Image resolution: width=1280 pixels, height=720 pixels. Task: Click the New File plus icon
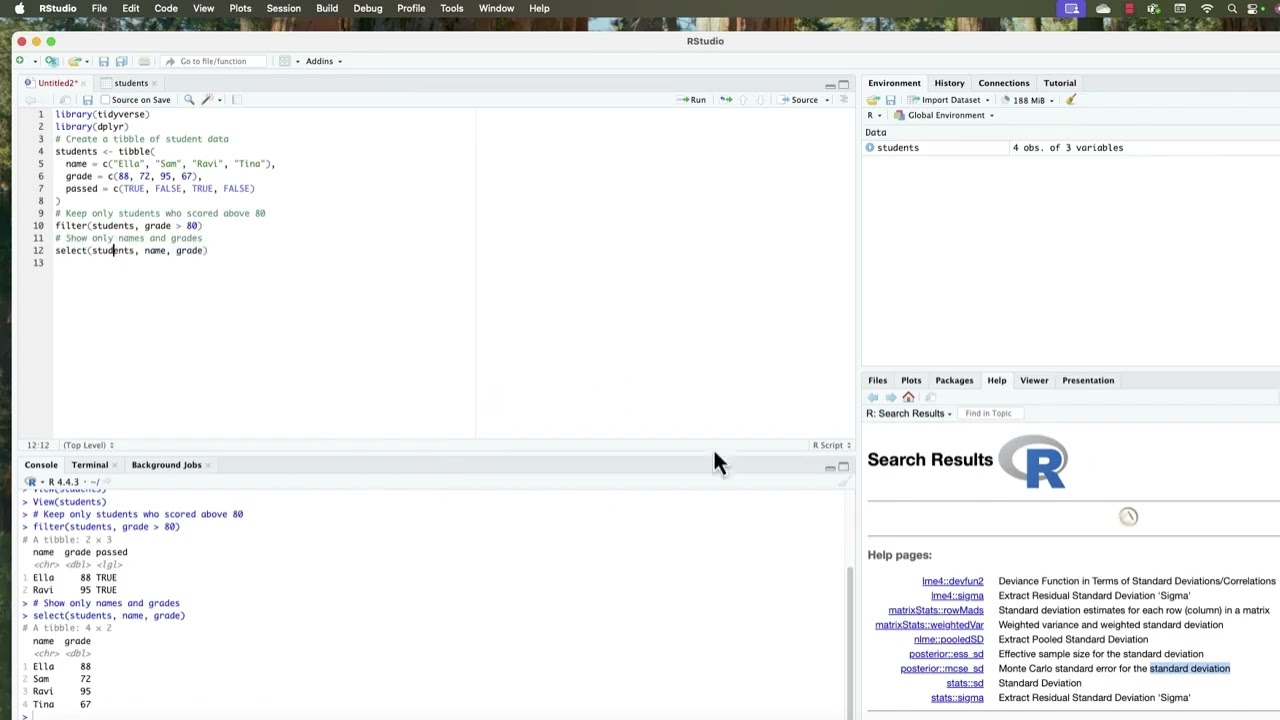pos(20,61)
